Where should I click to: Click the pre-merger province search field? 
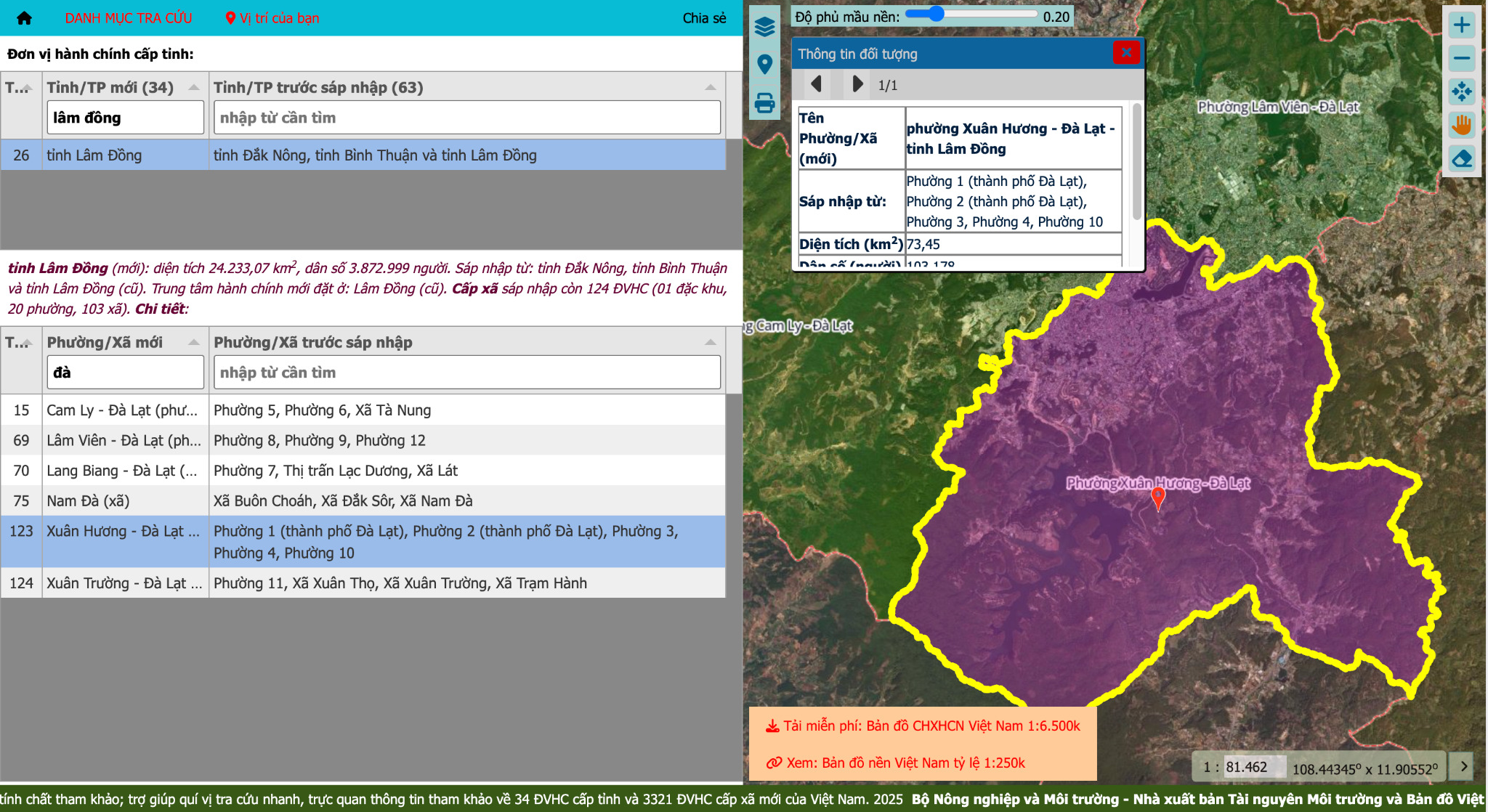coord(466,118)
